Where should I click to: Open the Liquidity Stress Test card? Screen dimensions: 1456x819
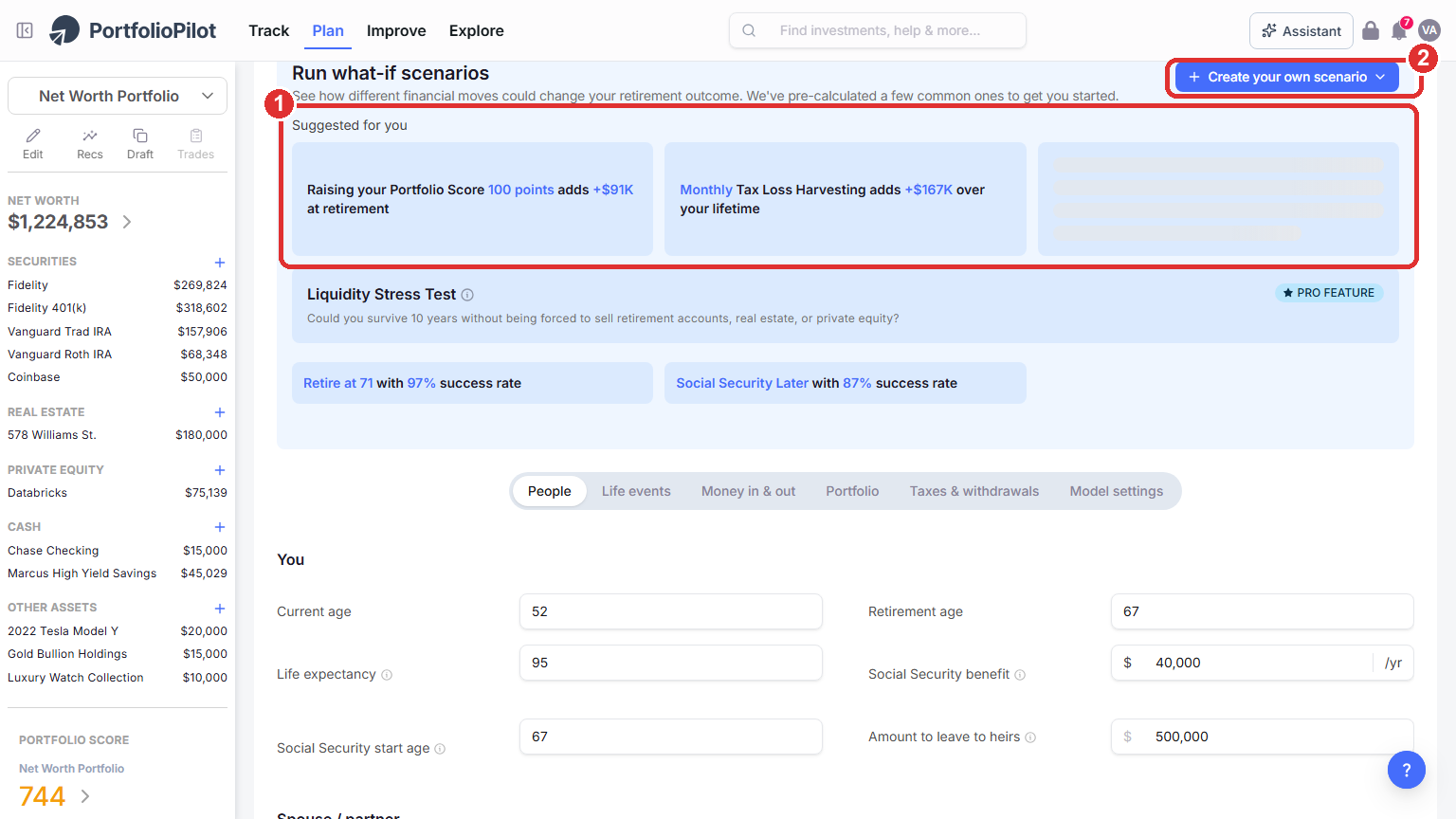coord(846,305)
